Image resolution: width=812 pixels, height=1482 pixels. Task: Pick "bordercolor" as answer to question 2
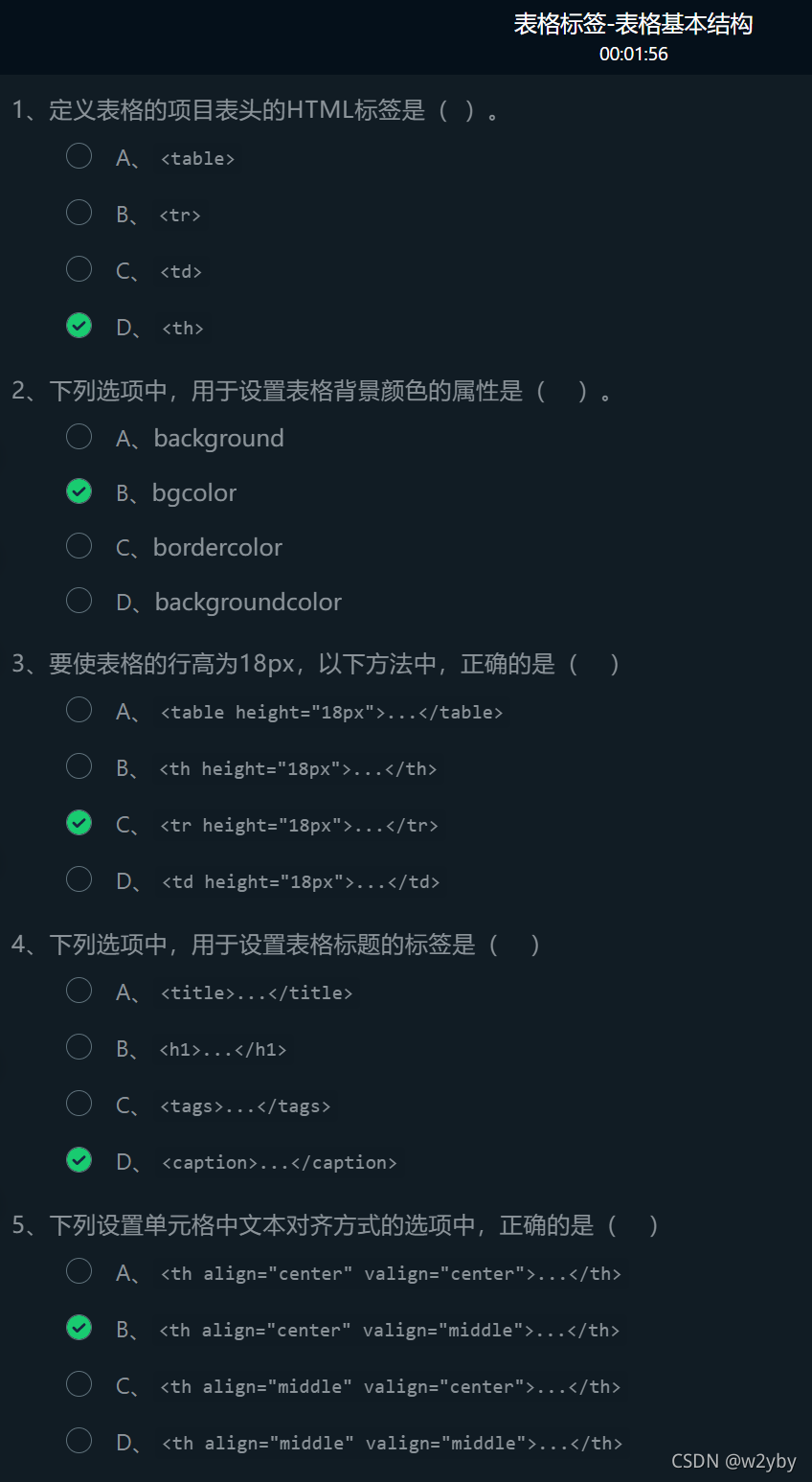[79, 545]
